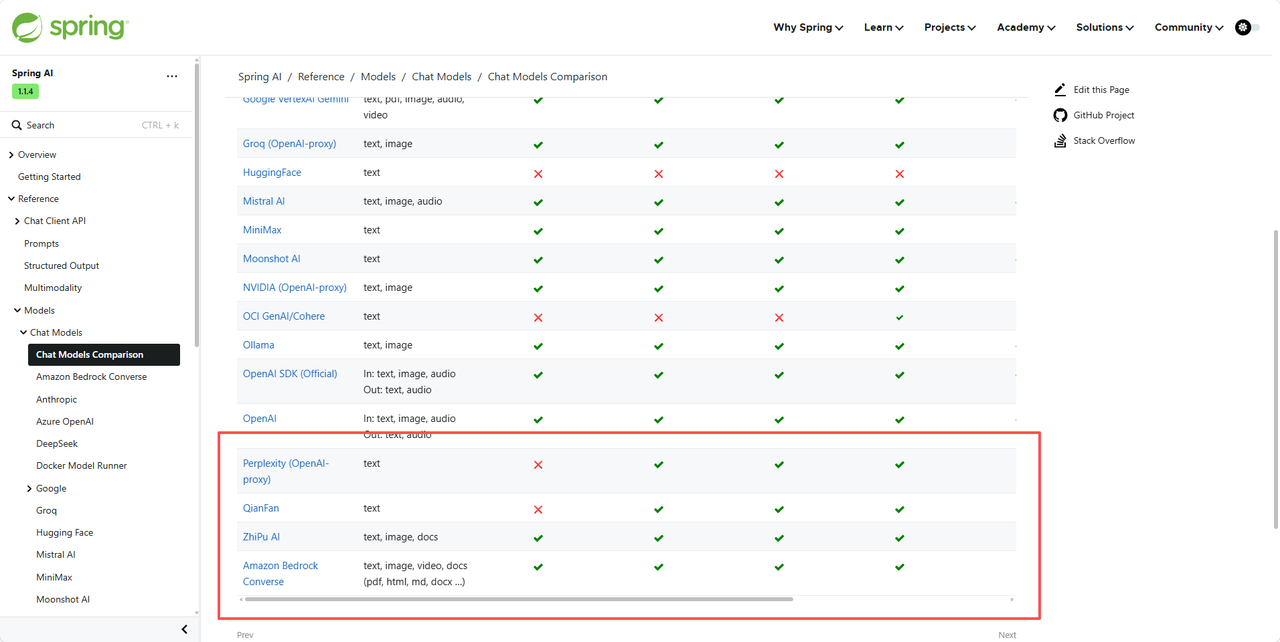The image size is (1280, 642).
Task: Open Azure OpenAI in sidebar
Action: click(65, 422)
